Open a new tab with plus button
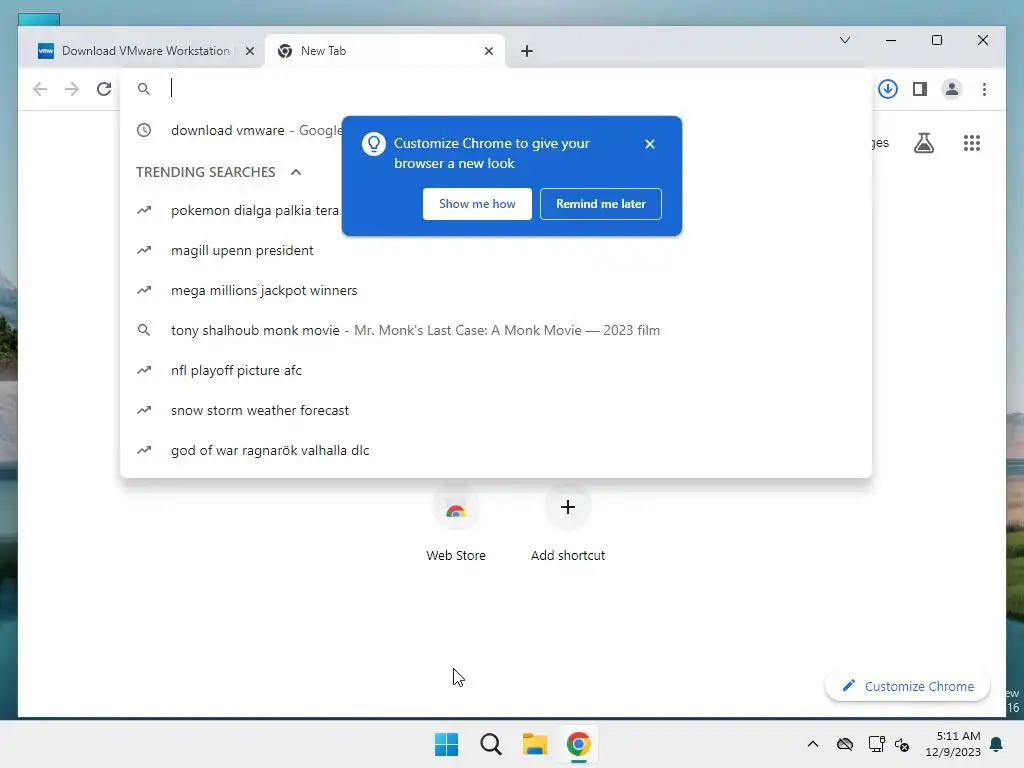 pyautogui.click(x=527, y=51)
